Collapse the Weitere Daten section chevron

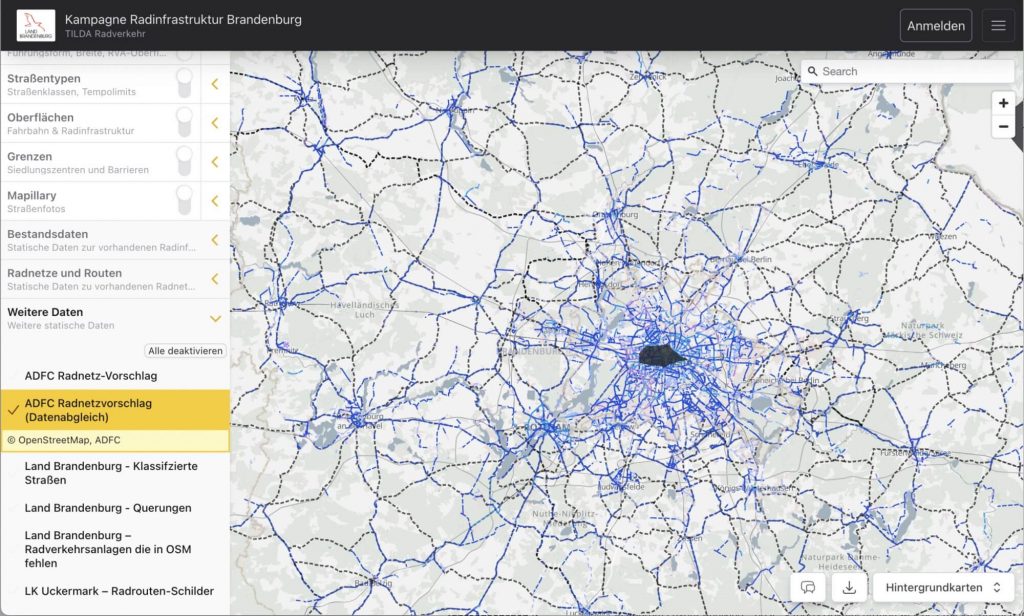[218, 318]
